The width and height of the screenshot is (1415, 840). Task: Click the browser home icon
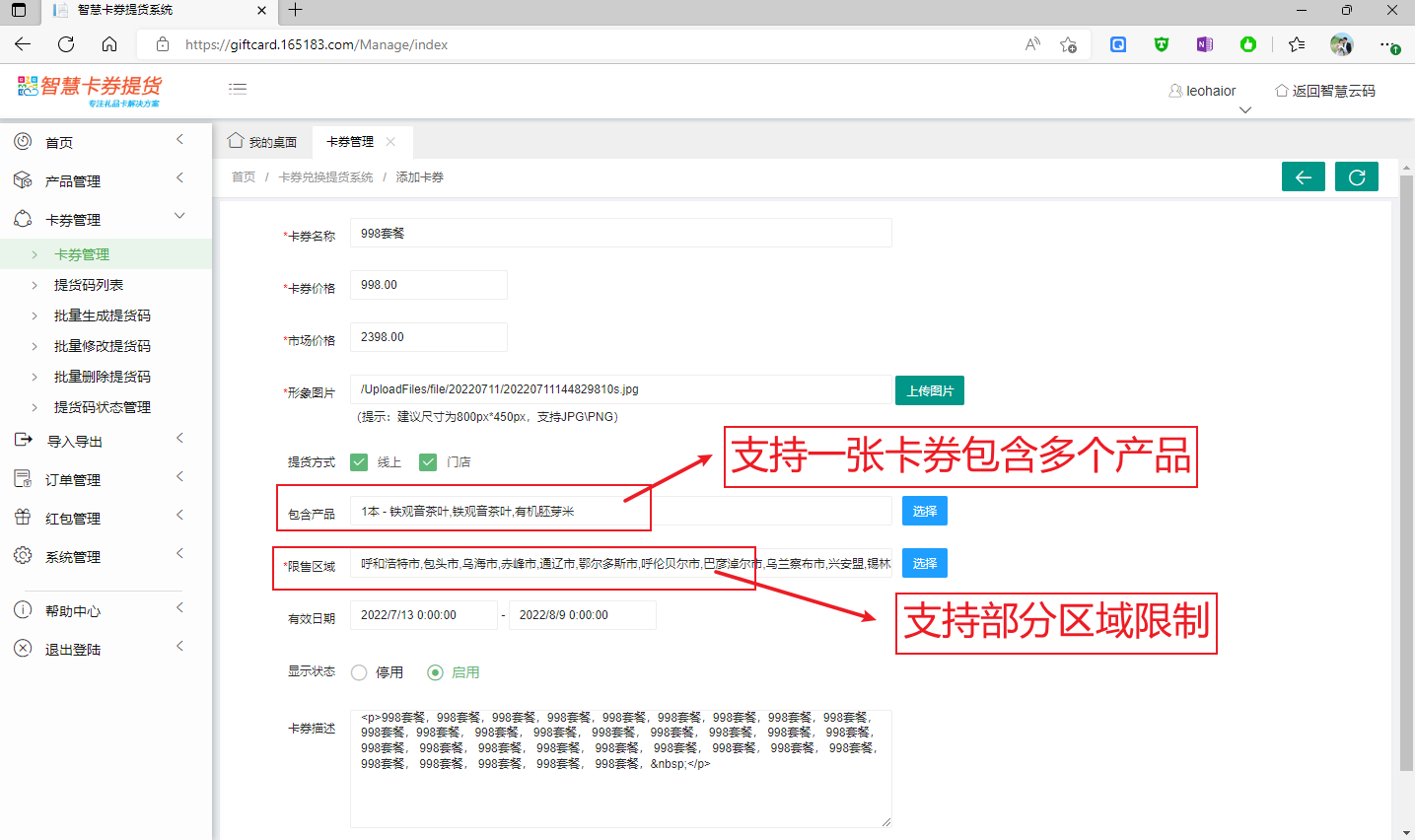pos(109,44)
